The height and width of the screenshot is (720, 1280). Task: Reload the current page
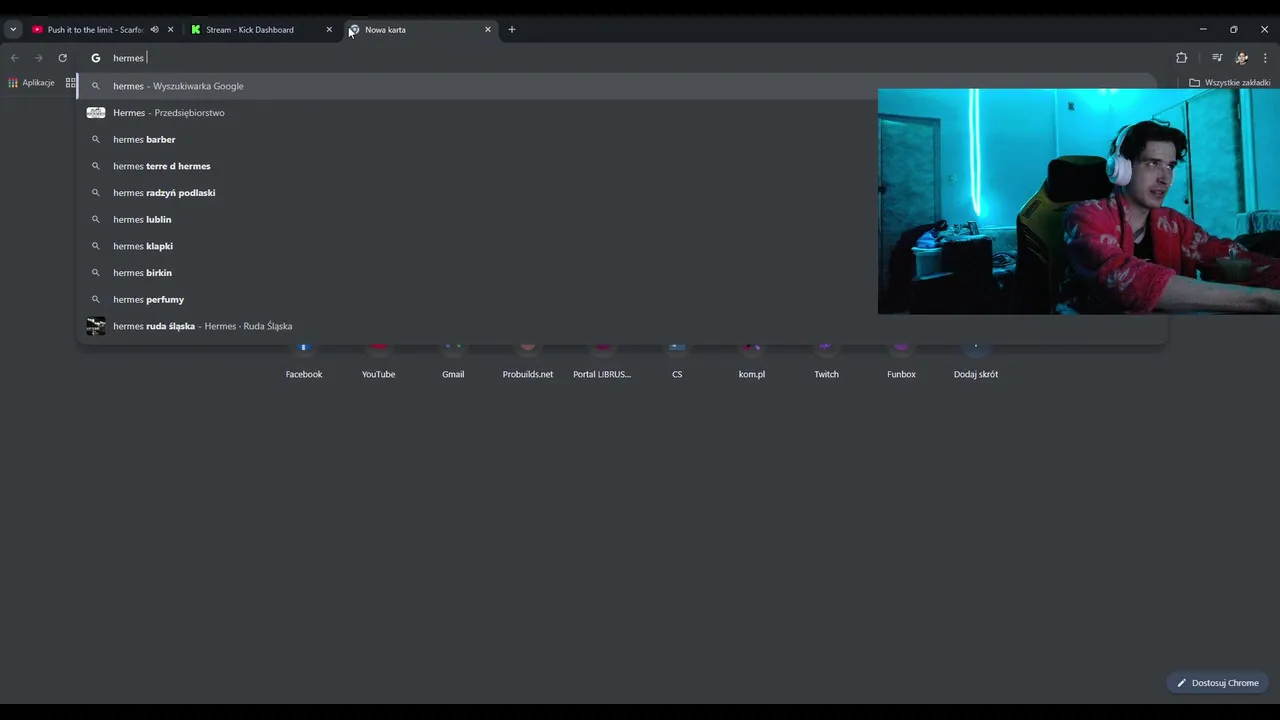click(63, 58)
